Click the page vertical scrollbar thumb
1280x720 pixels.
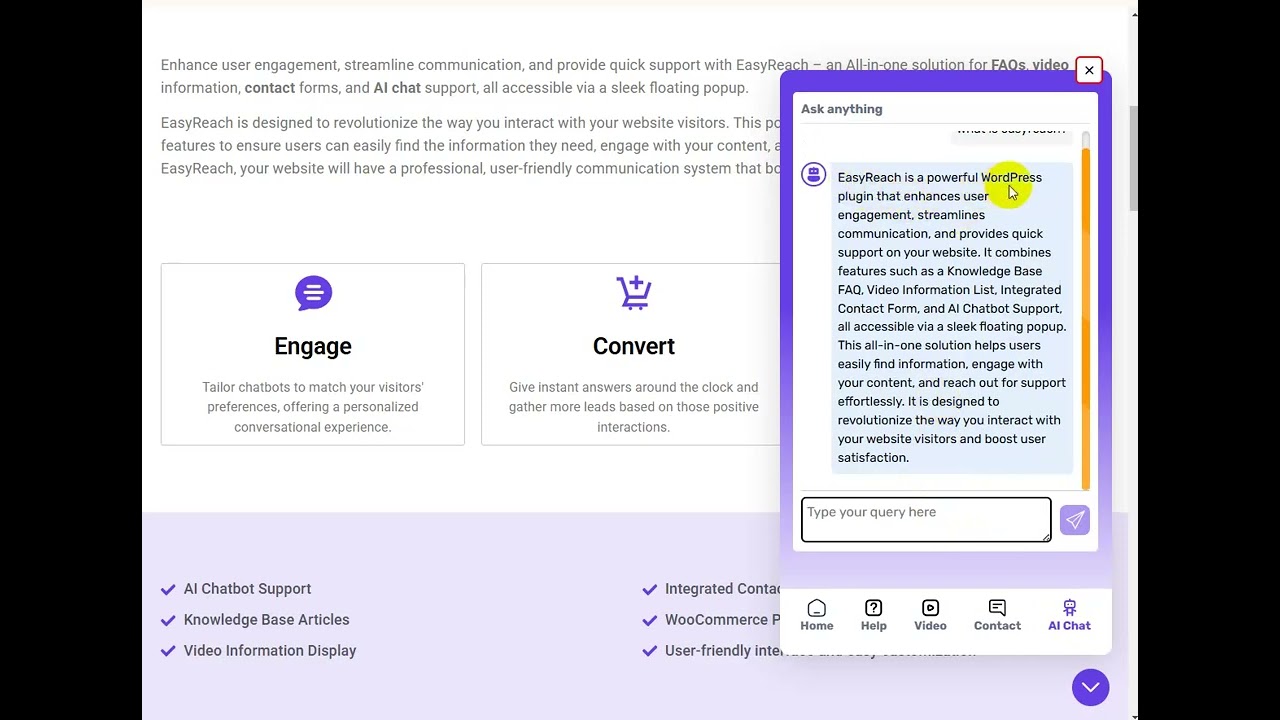coord(1133,158)
